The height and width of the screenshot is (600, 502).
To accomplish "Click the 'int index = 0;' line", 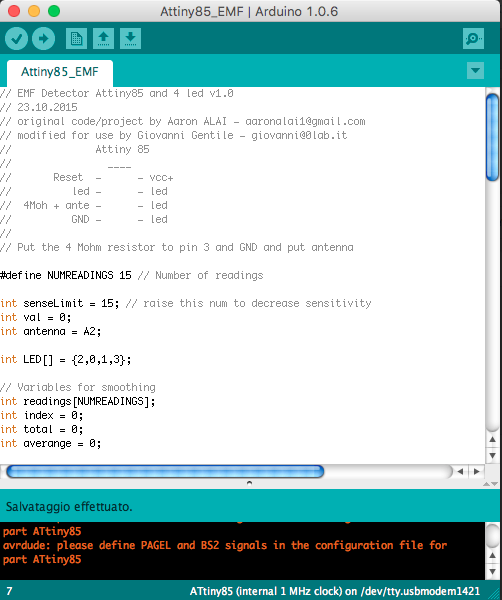I will tap(41, 416).
